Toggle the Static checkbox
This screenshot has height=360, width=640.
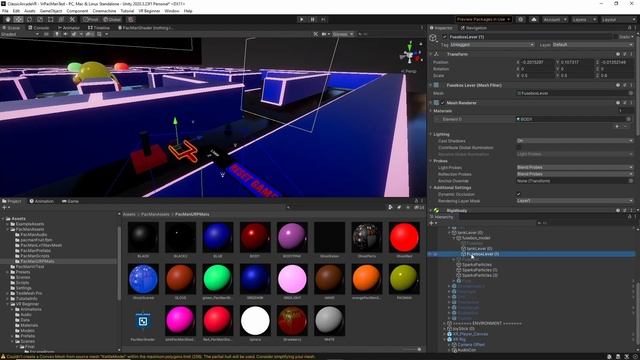(615, 37)
